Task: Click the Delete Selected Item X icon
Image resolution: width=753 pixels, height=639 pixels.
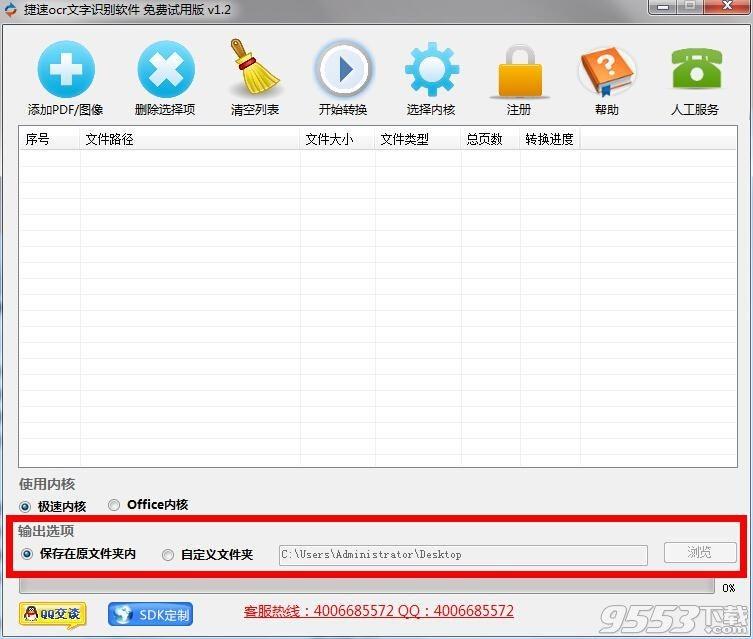Action: (165, 70)
